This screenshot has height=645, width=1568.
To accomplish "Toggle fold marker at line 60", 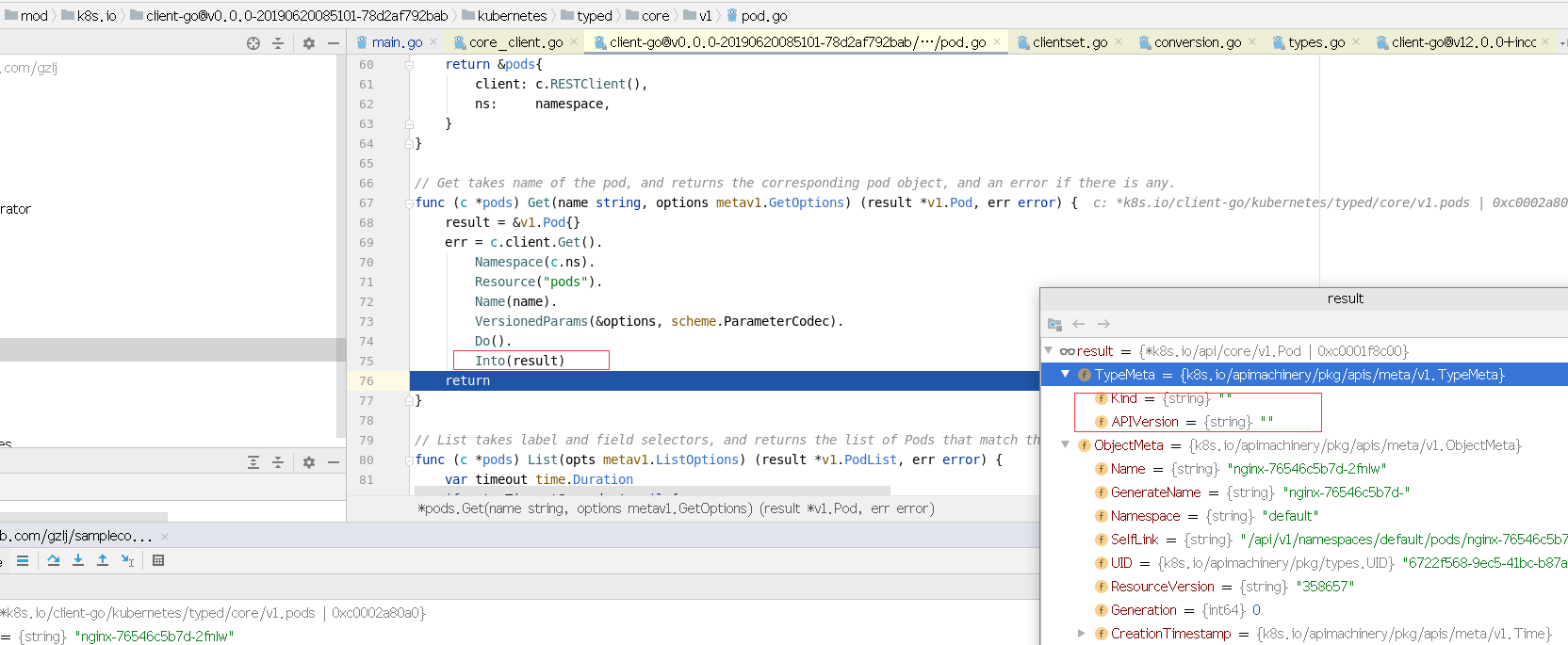I will [409, 64].
